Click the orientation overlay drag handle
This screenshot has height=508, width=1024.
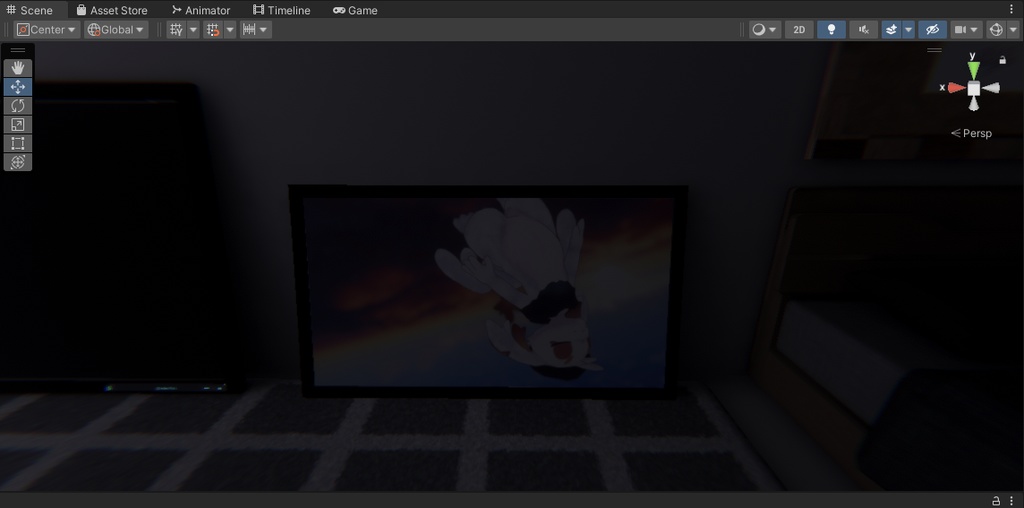click(935, 50)
